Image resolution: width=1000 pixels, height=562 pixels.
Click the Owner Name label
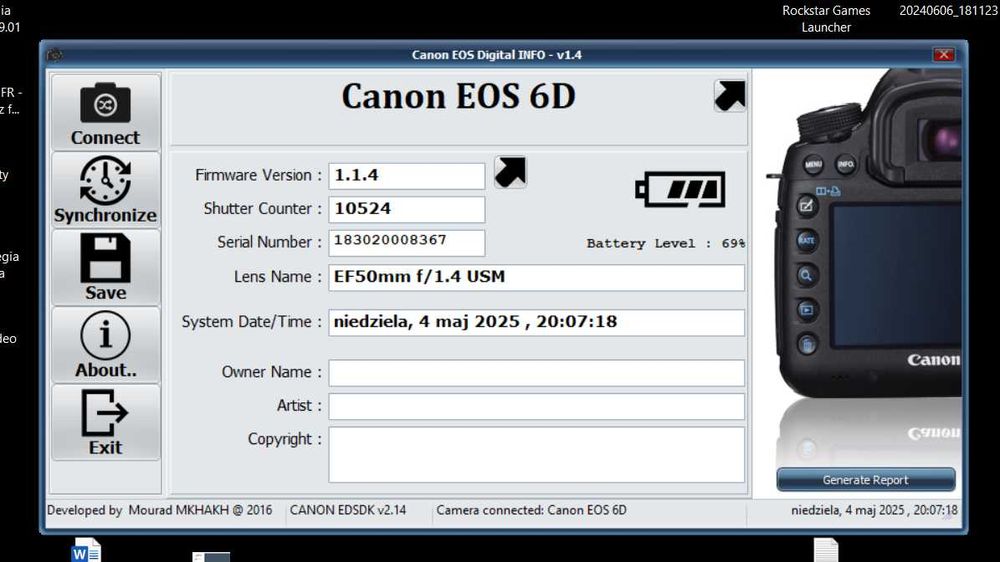[271, 372]
